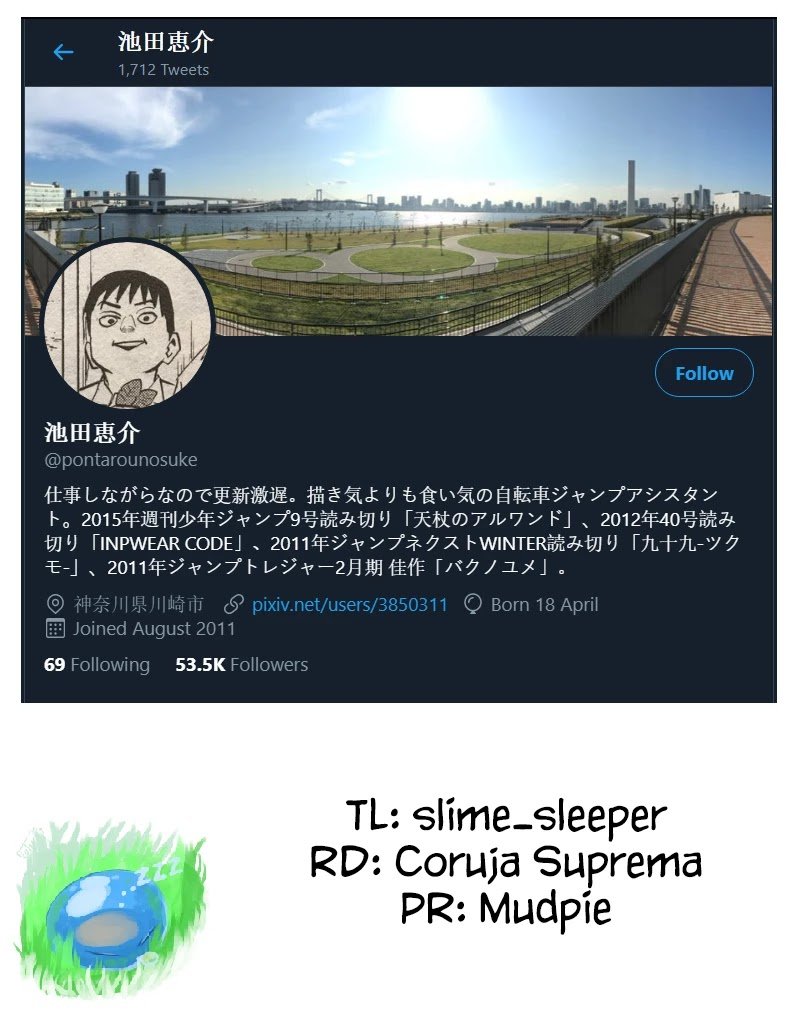Click the location pin icon
The height and width of the screenshot is (1010, 800).
55,604
